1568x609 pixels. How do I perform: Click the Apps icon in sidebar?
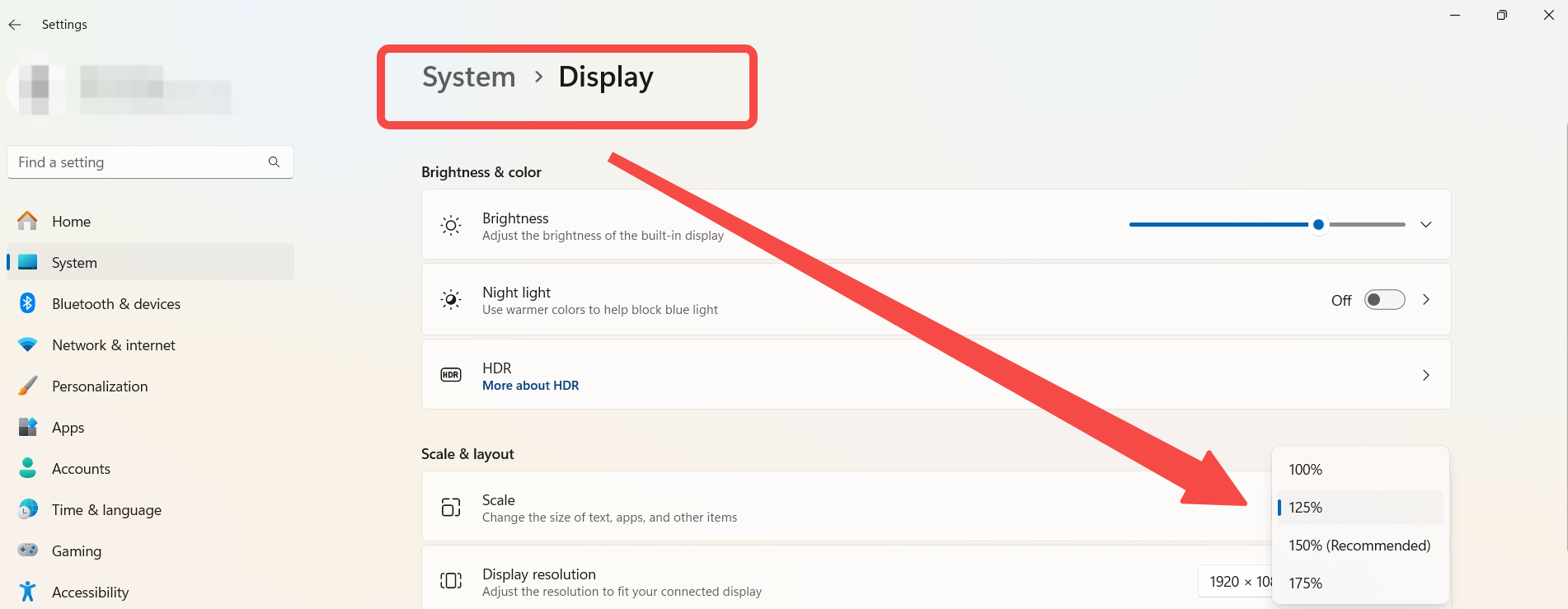click(x=27, y=427)
